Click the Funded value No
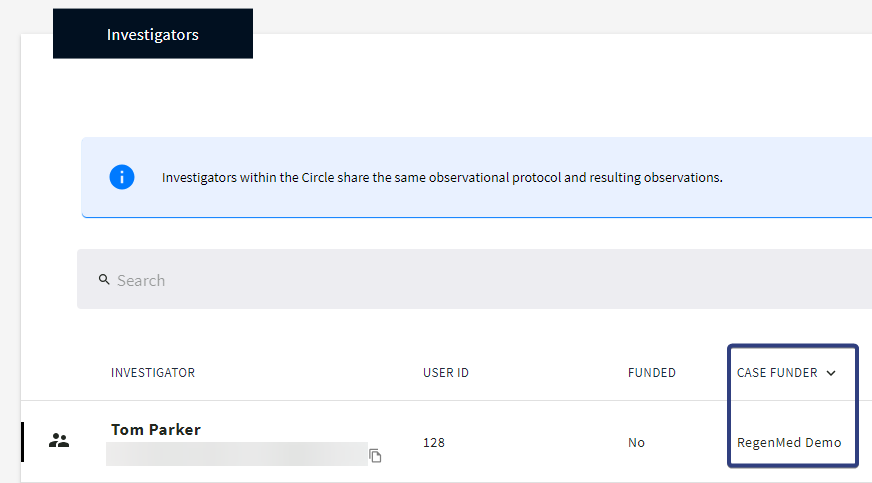 pos(637,442)
